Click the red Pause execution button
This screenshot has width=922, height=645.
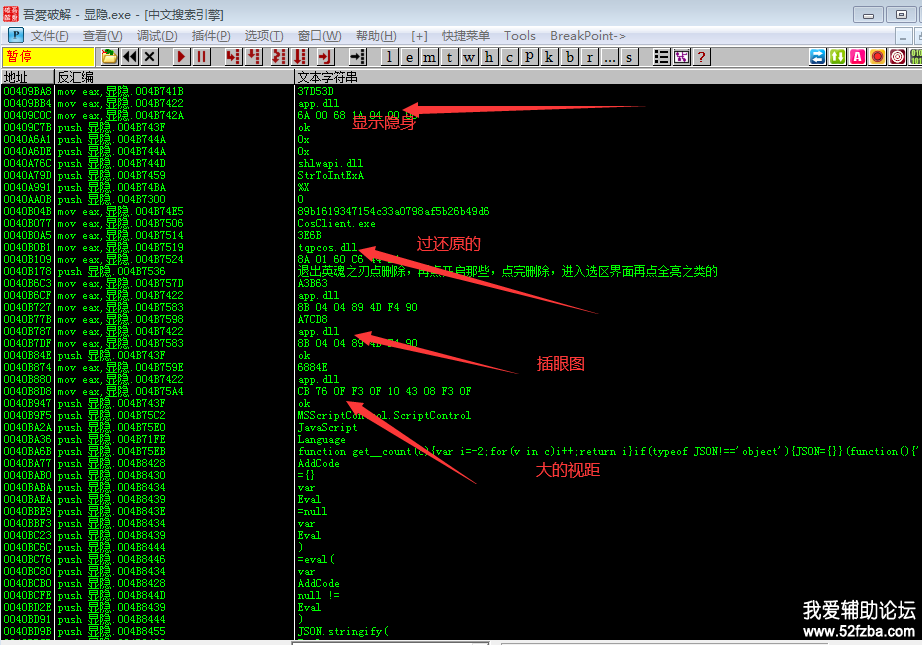(x=202, y=57)
